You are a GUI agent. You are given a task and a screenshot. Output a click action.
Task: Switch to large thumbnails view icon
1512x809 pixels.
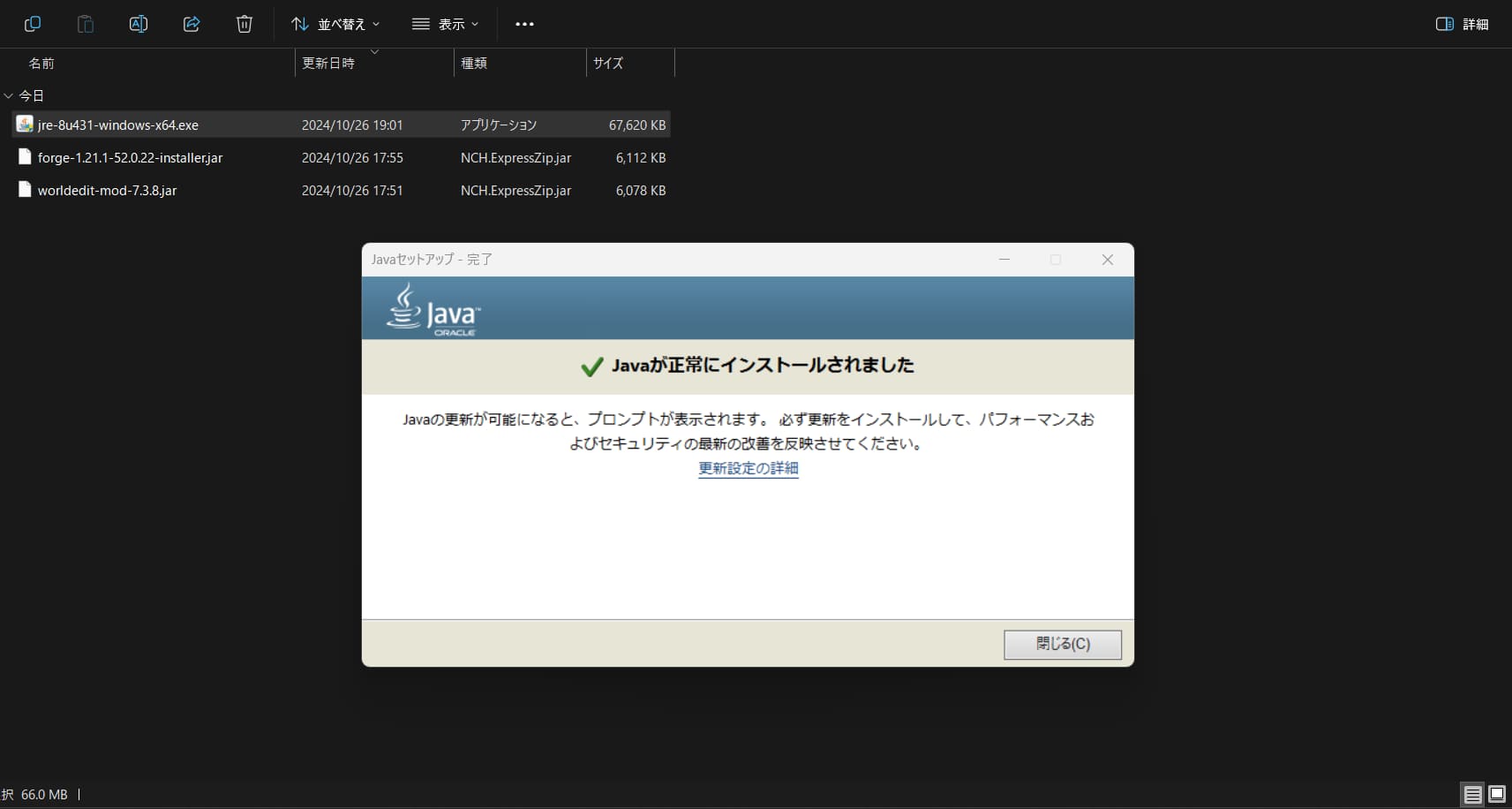click(1497, 794)
